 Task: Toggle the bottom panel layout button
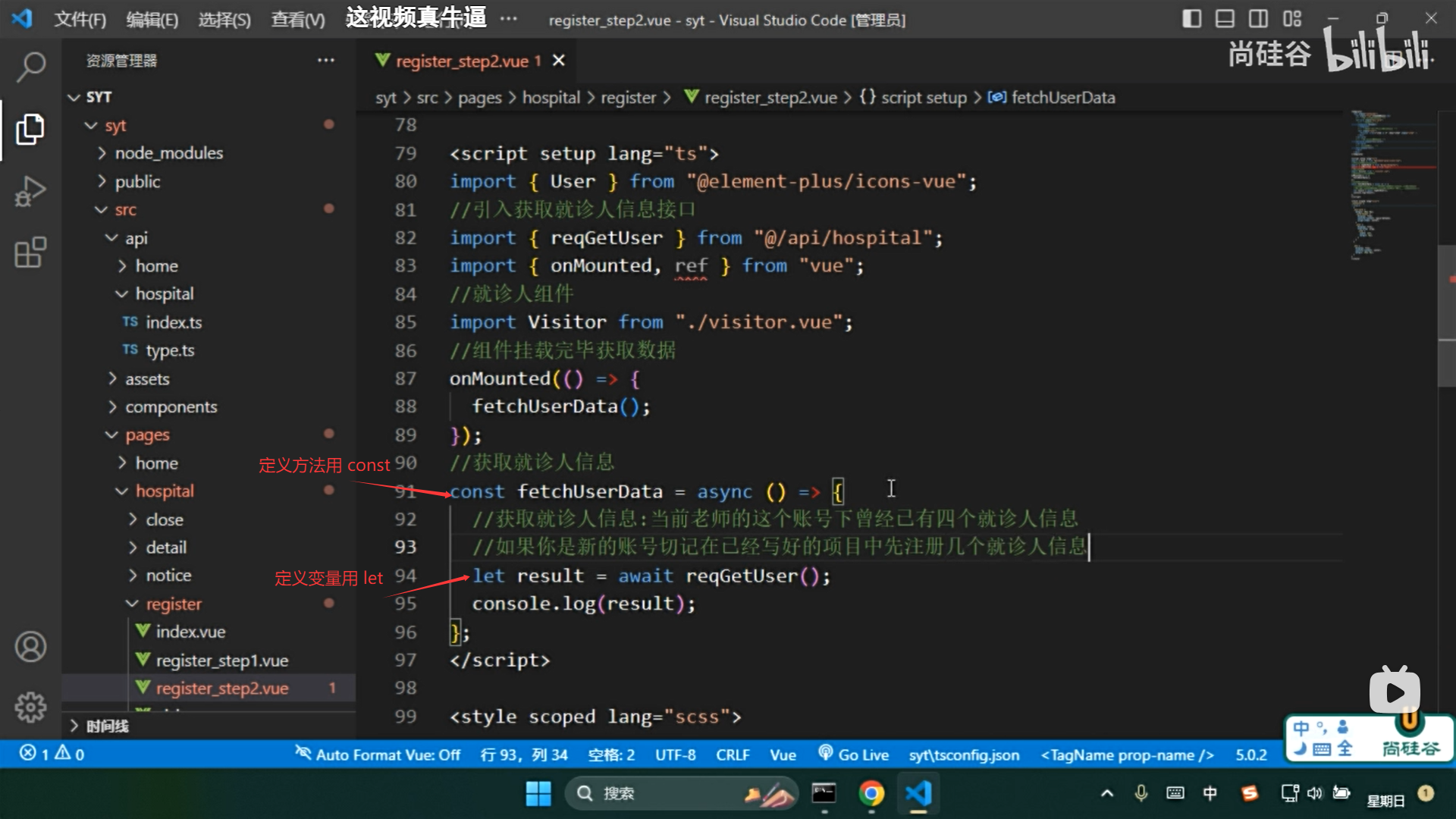click(x=1225, y=19)
